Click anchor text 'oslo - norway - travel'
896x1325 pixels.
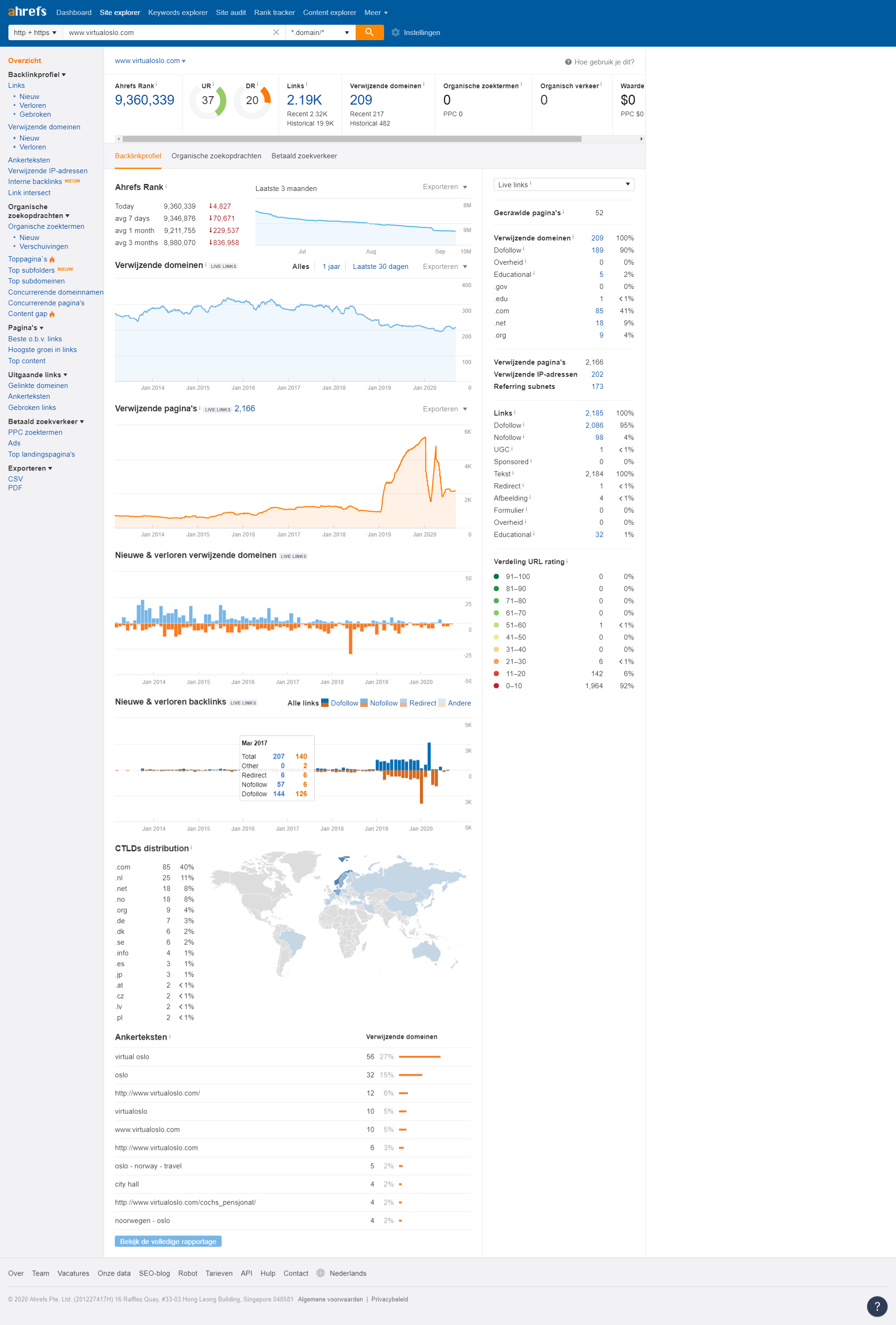coord(148,1166)
